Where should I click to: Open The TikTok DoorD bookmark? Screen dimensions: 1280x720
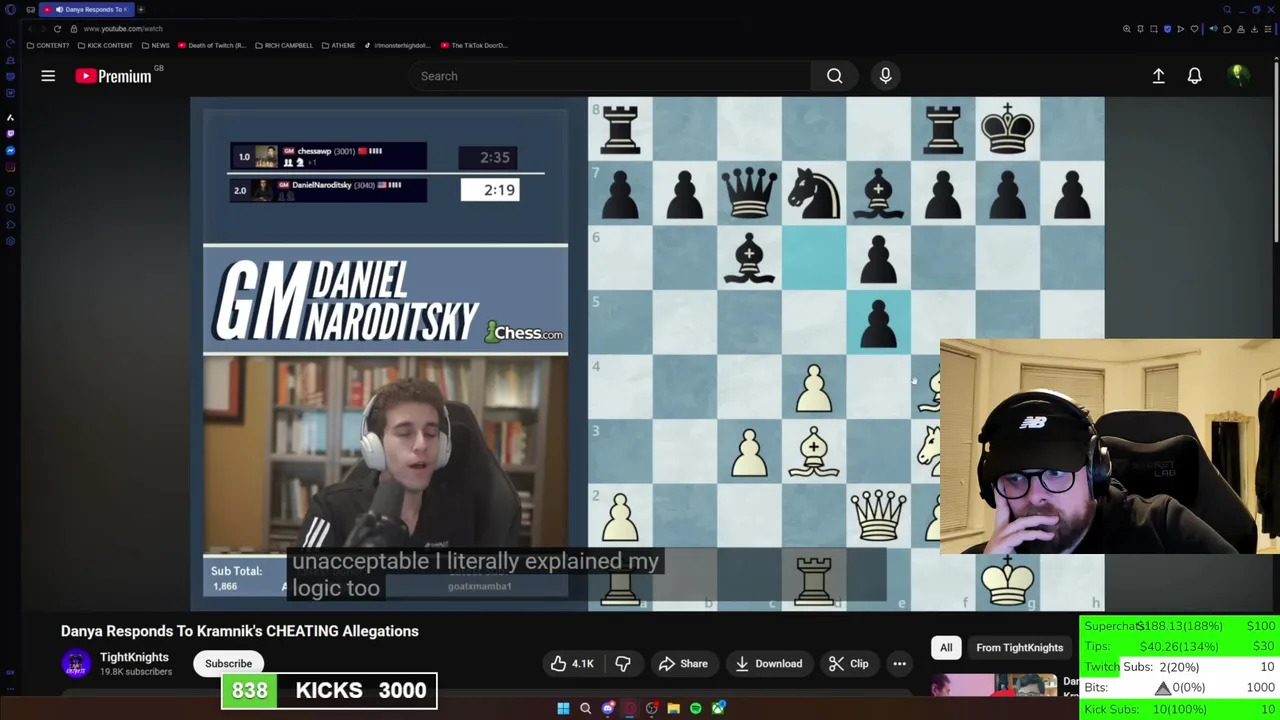tap(474, 45)
